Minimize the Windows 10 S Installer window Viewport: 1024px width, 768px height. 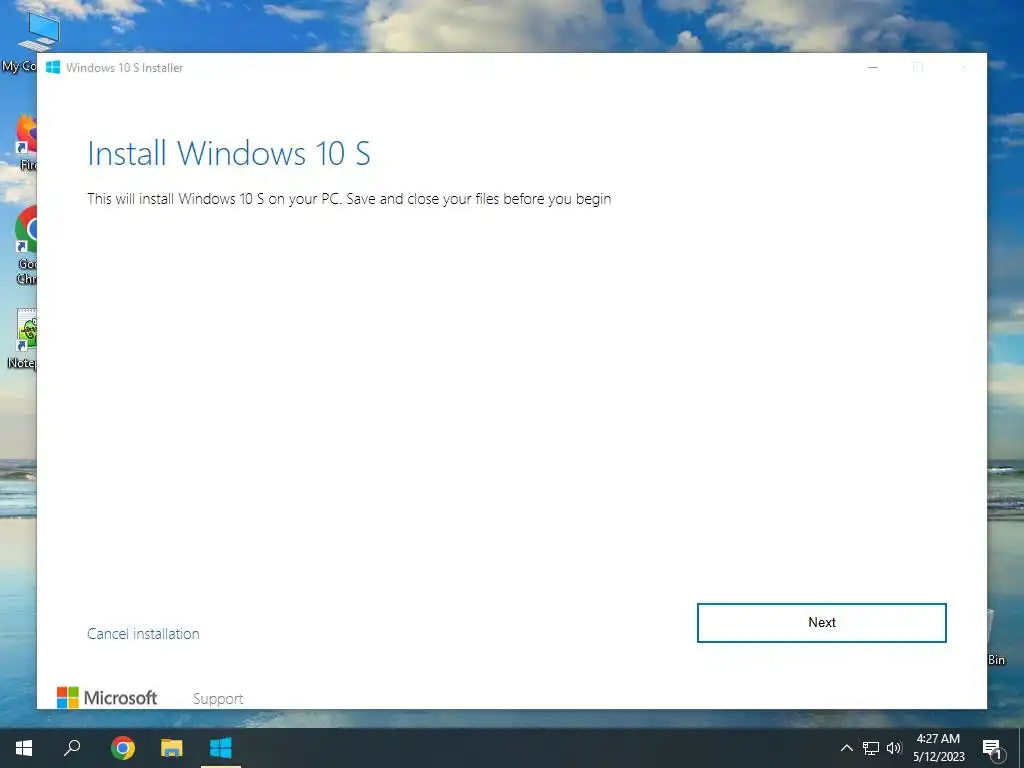pos(872,67)
